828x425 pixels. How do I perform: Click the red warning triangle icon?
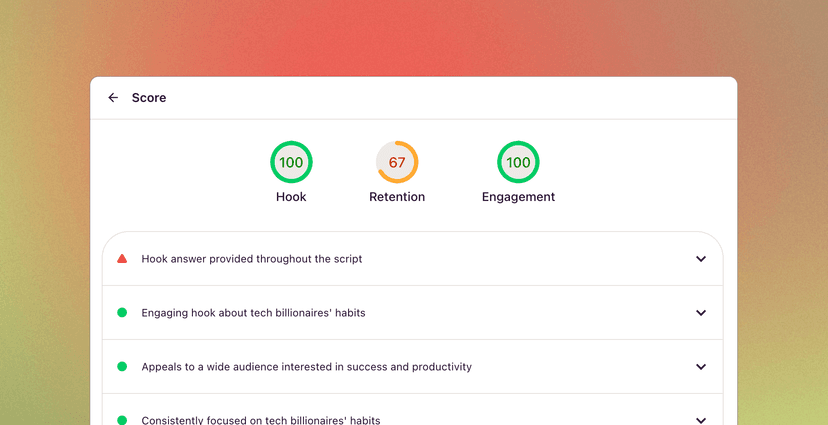pos(122,259)
